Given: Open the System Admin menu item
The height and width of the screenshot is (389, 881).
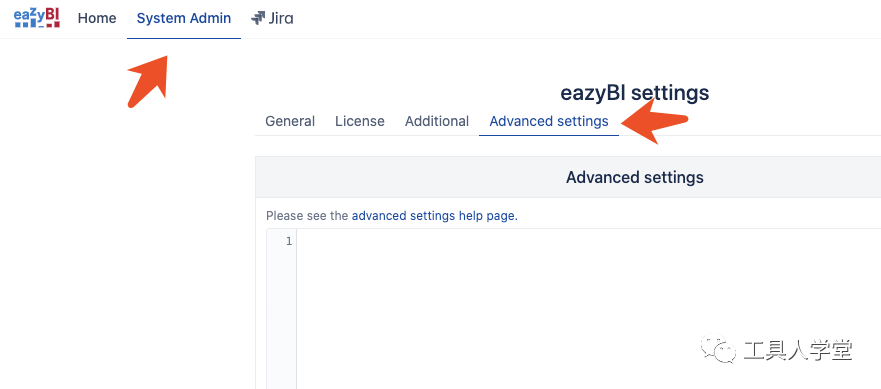Looking at the screenshot, I should tap(184, 19).
